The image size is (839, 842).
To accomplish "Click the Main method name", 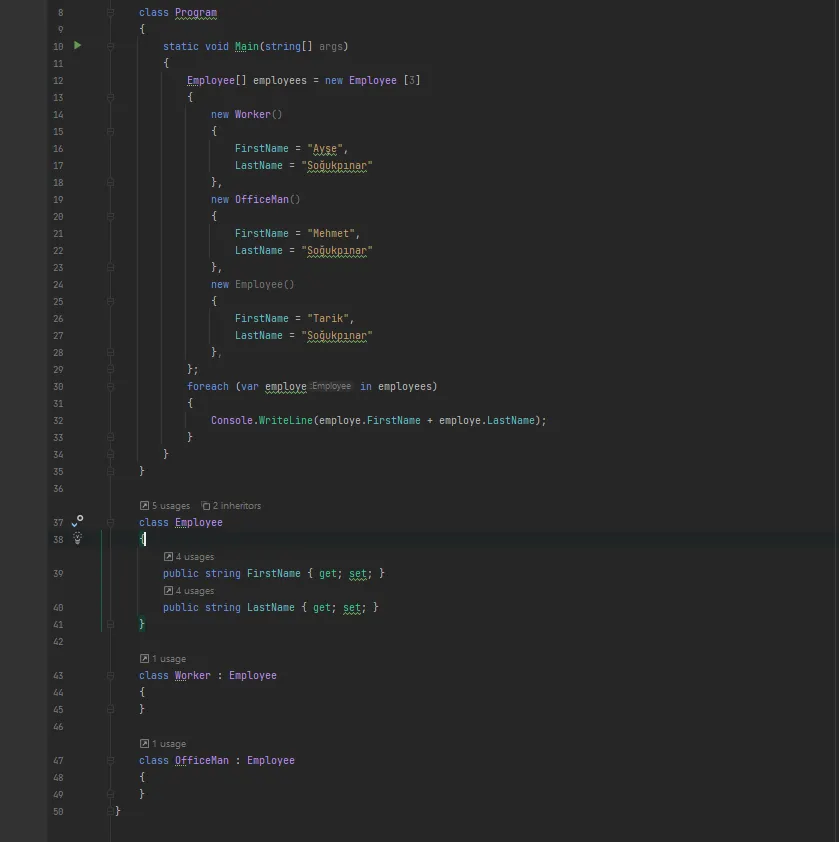I will [247, 46].
